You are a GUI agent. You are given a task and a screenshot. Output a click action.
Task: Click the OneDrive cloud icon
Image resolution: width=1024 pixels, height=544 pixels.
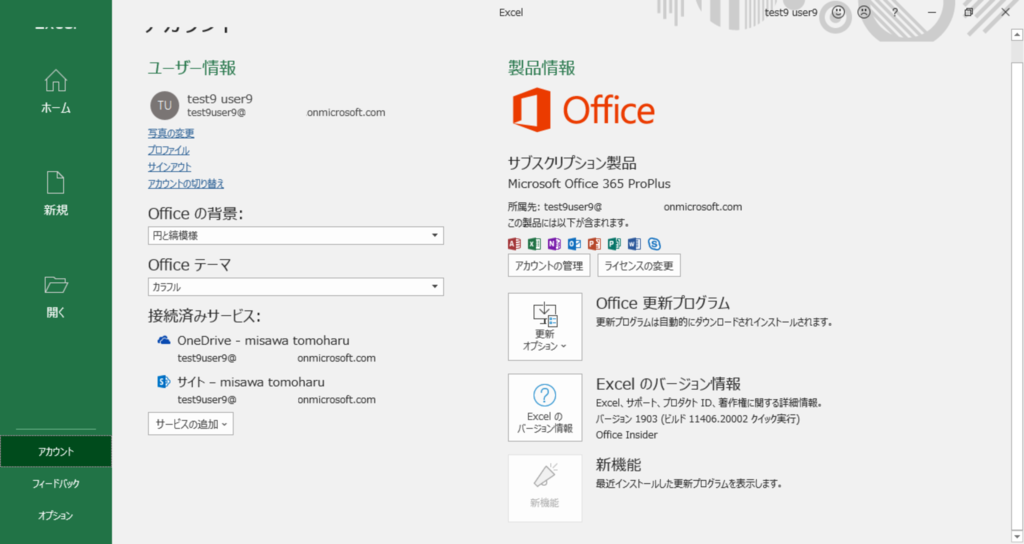(x=163, y=340)
